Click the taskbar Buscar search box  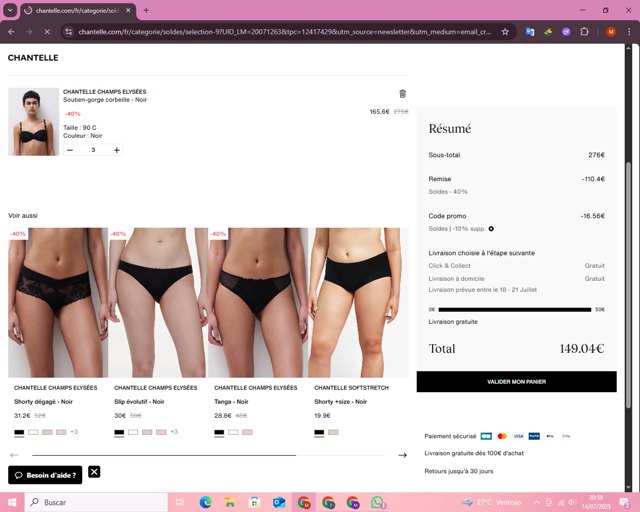(x=96, y=502)
